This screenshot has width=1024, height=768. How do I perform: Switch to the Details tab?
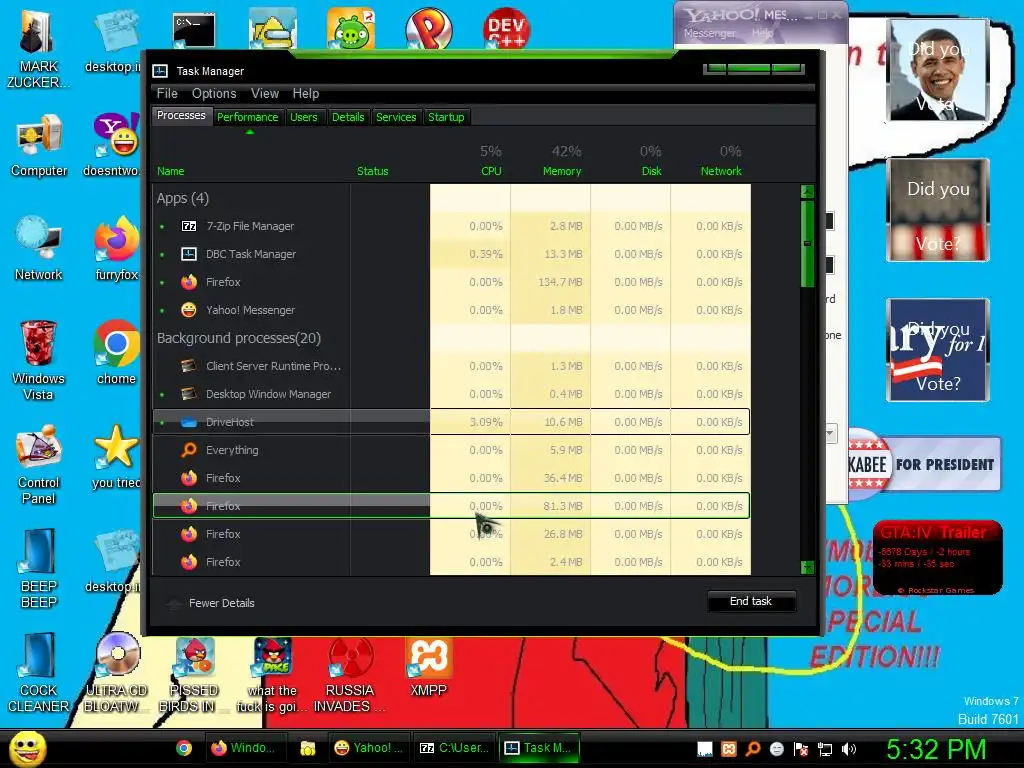tap(348, 117)
